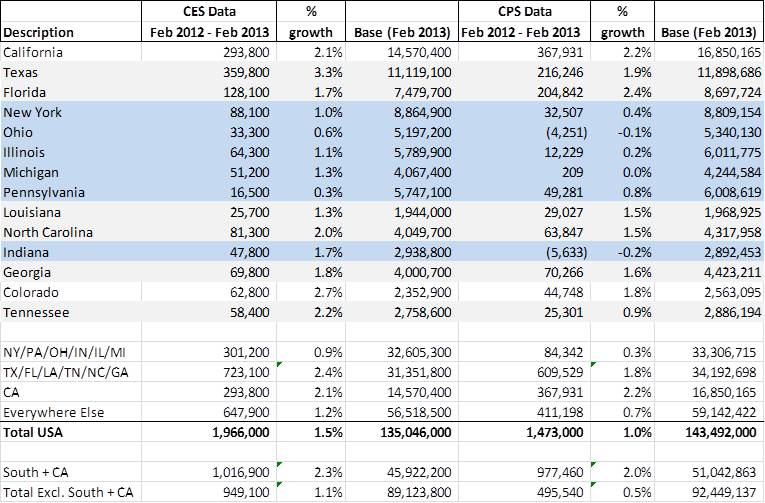765x503 pixels.
Task: Select the TX/FL/LA/TN/NC/GA group label
Action: [65, 372]
